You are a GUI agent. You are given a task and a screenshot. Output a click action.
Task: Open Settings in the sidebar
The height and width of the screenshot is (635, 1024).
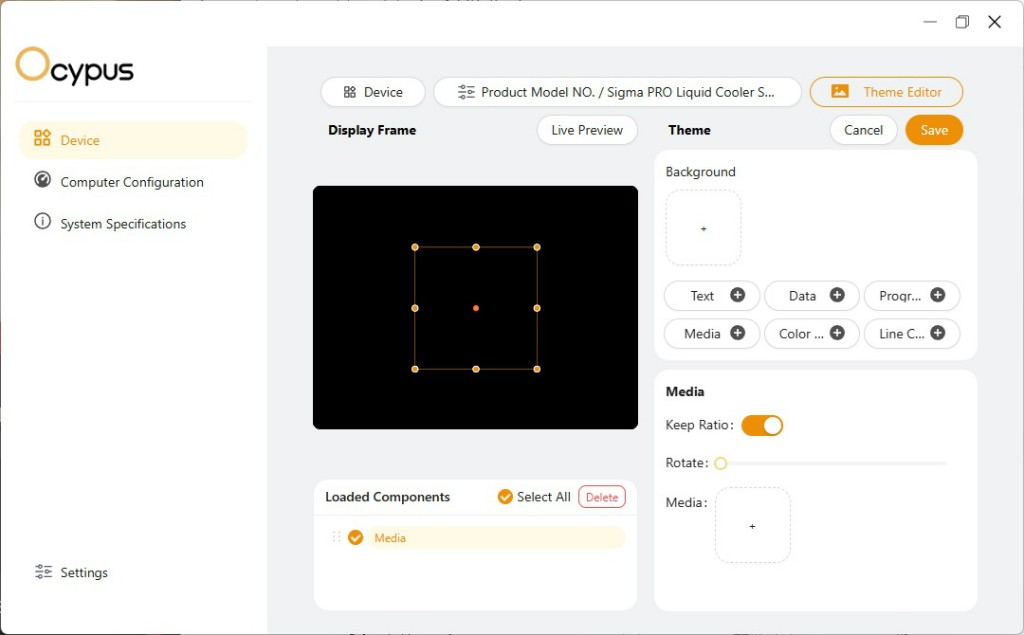(83, 573)
